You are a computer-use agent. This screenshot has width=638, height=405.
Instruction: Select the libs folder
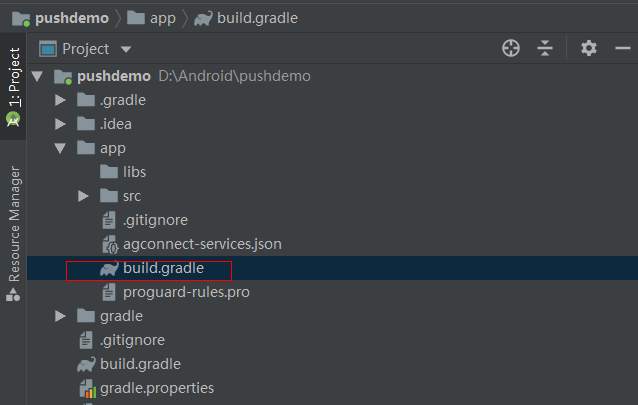[x=134, y=172]
